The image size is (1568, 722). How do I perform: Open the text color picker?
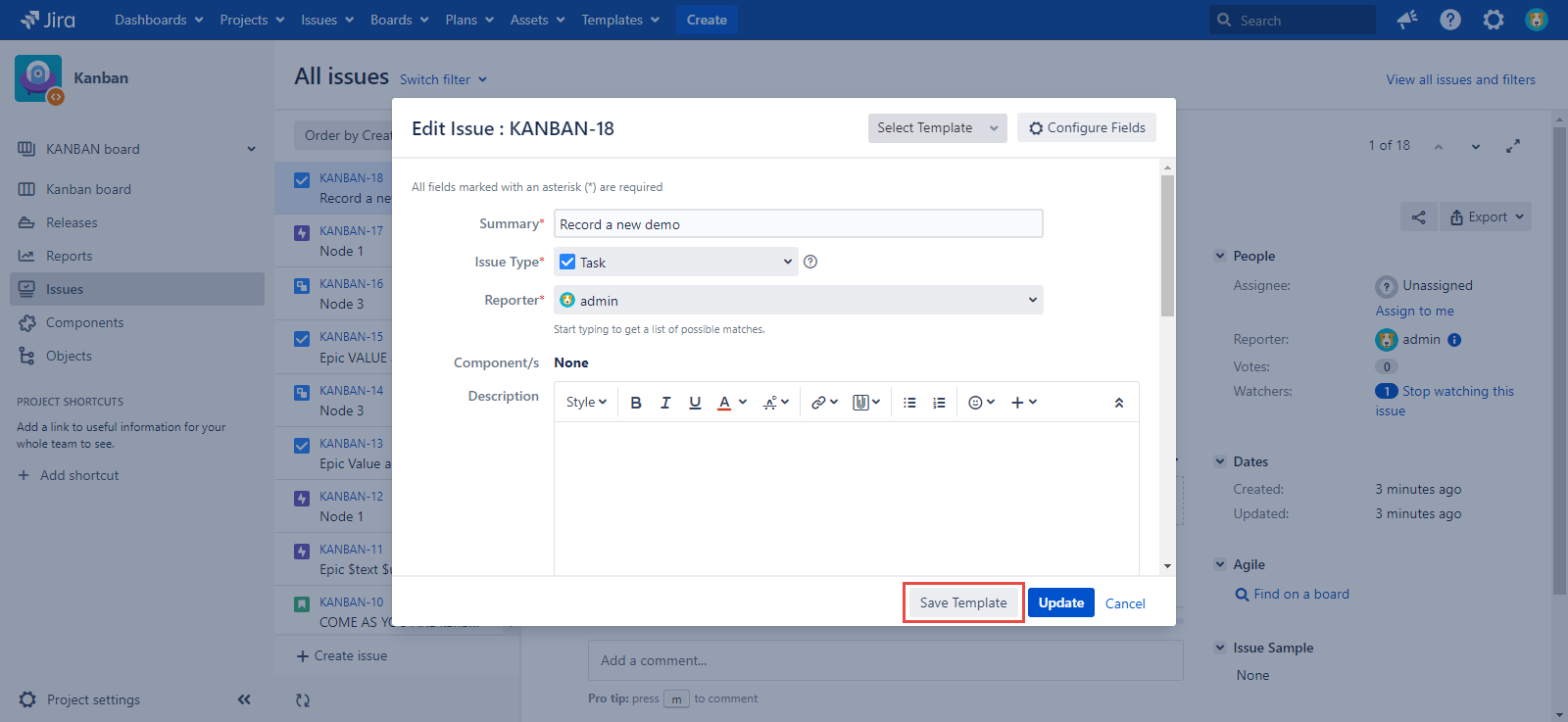(x=730, y=403)
